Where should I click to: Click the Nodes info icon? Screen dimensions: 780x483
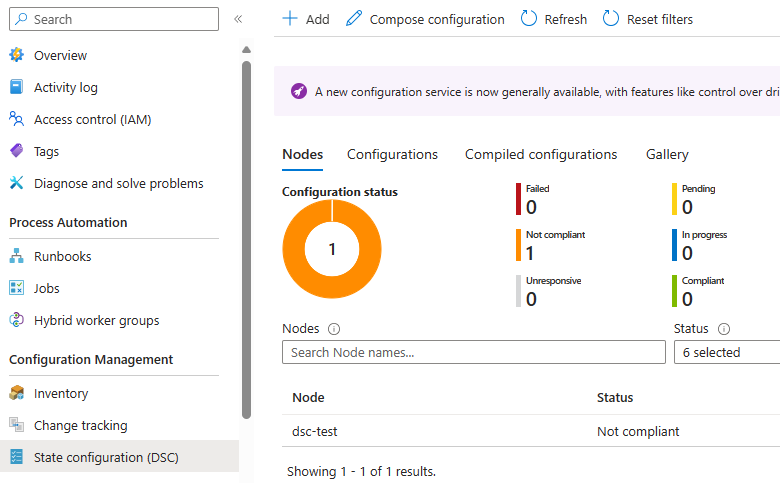[x=334, y=329]
